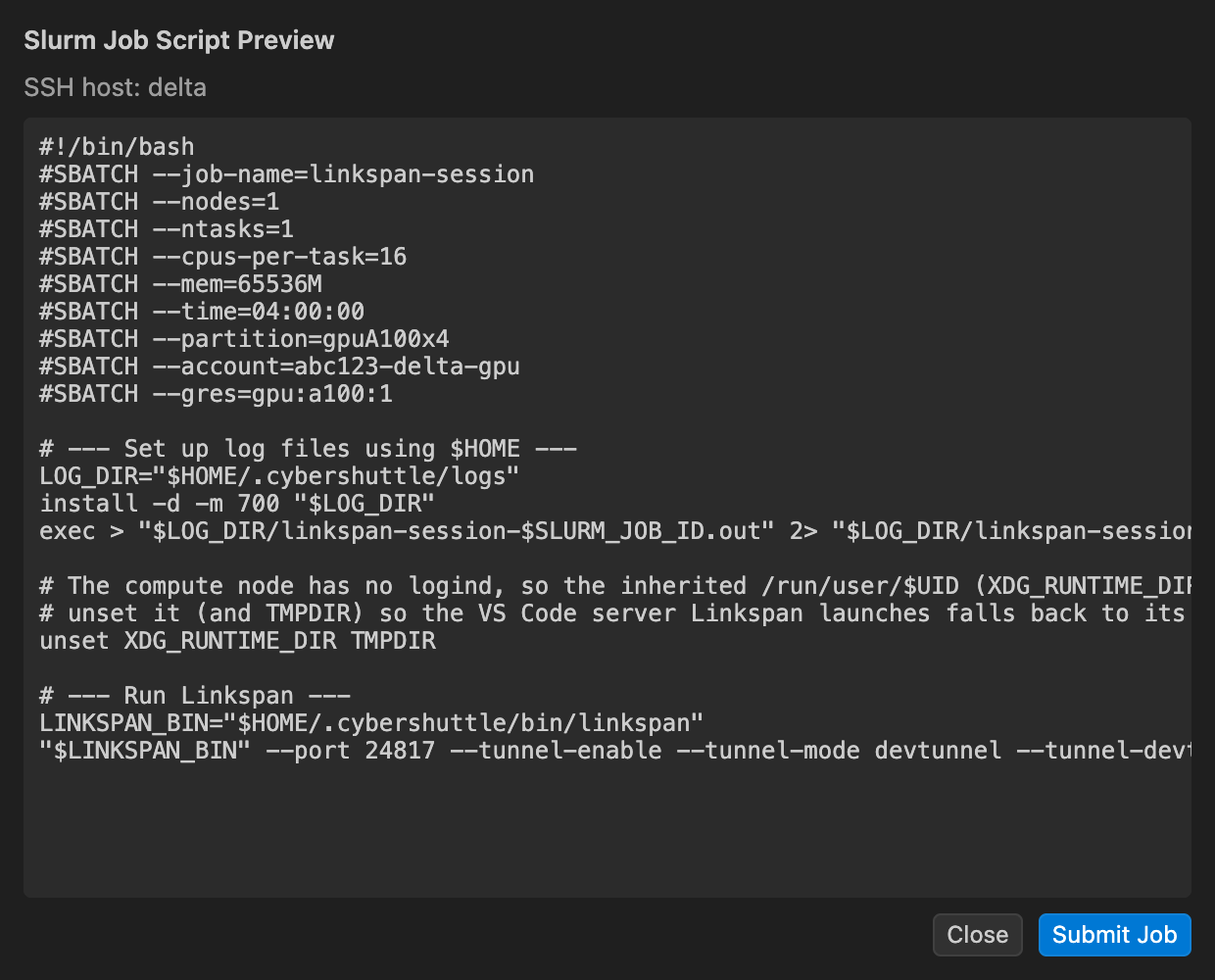Image resolution: width=1215 pixels, height=980 pixels.
Task: Select the 'unset XDG_RUNTIME_DIR TMPDIR' line
Action: [x=237, y=641]
